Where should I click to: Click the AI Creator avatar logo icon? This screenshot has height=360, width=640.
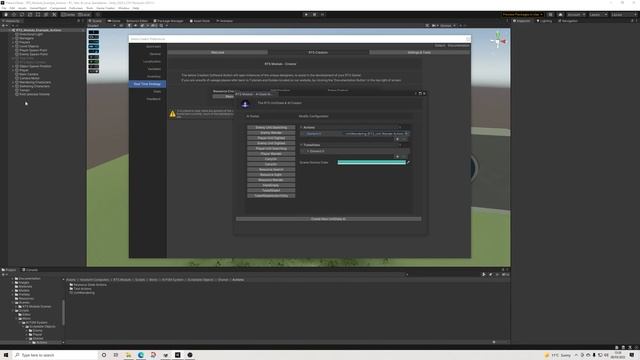pos(245,104)
